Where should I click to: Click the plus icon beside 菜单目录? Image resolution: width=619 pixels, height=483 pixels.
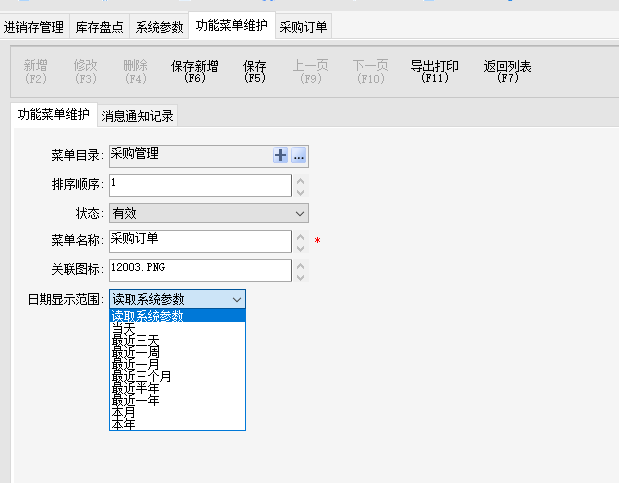pos(281,156)
